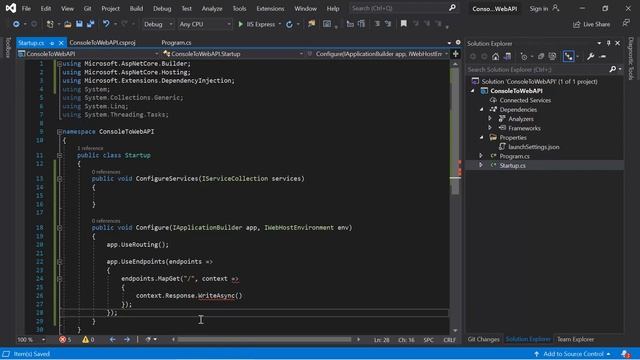Click the browser refresh icon in toolbar

(289, 24)
